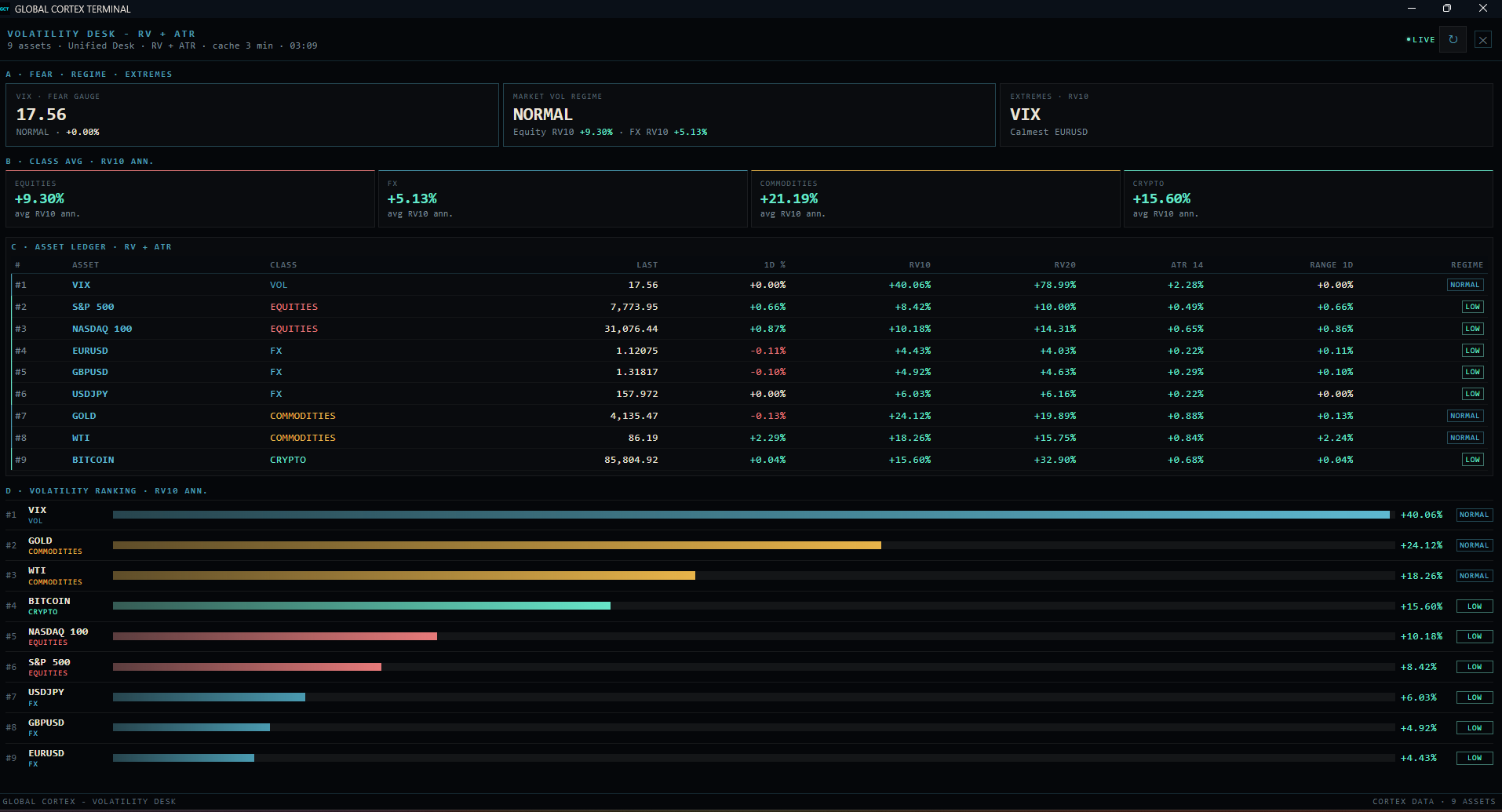Viewport: 1502px width, 812px height.
Task: Click VIX RV20 value +78.99%
Action: pos(1055,285)
